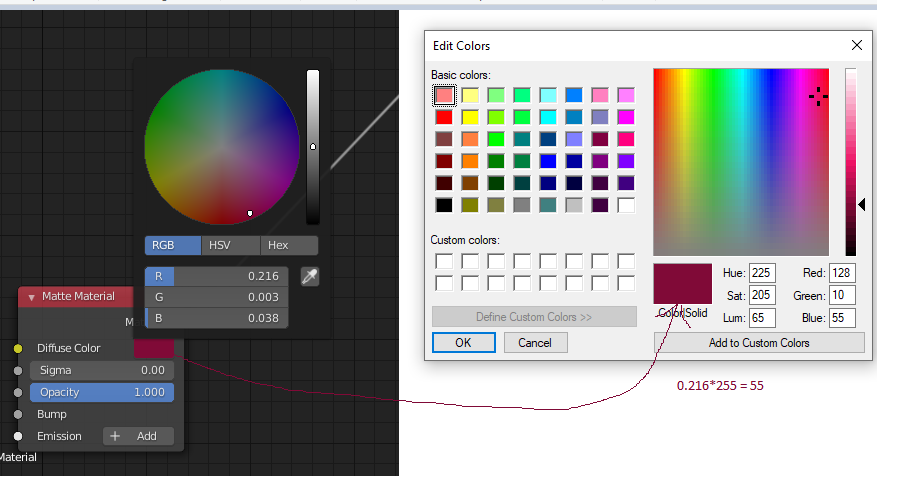Click the Bump input socket
Image resolution: width=910 pixels, height=490 pixels.
(x=17, y=414)
